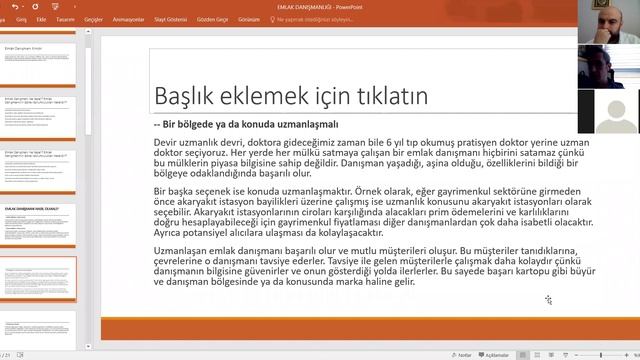640x360 pixels.
Task: Click the zoom slider handle
Action: (601, 355)
